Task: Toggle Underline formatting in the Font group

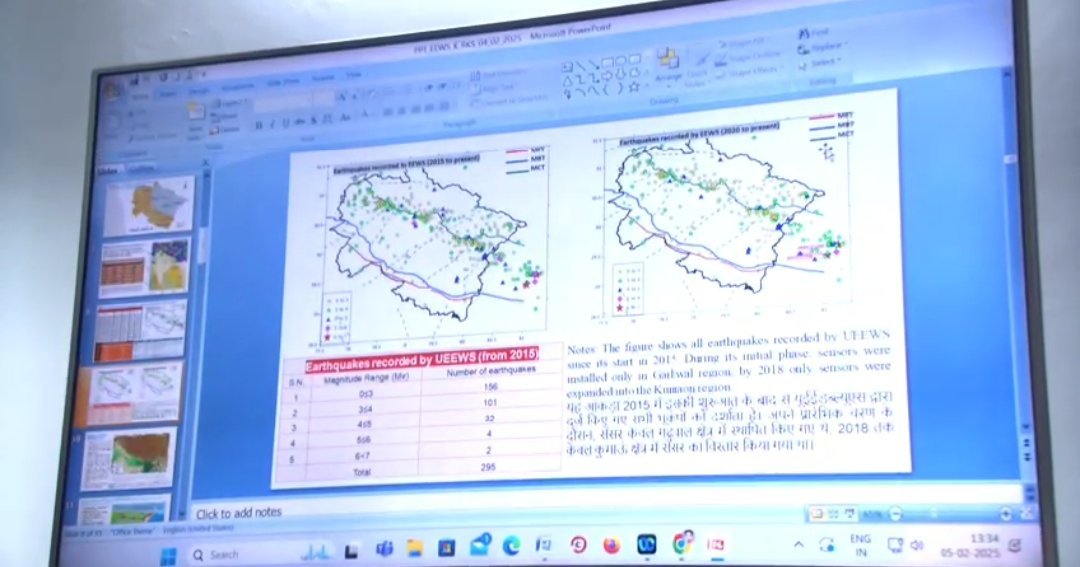Action: 284,124
